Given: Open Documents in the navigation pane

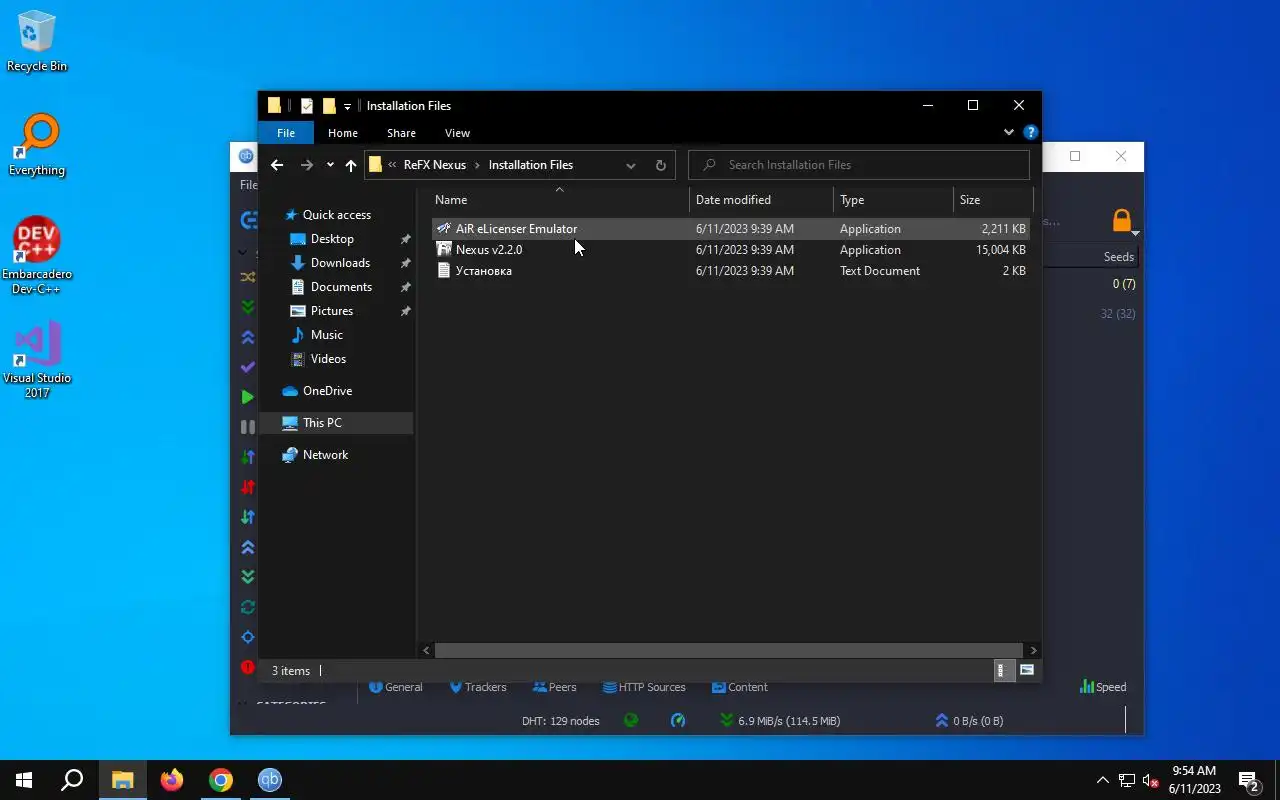Looking at the screenshot, I should click(x=341, y=287).
